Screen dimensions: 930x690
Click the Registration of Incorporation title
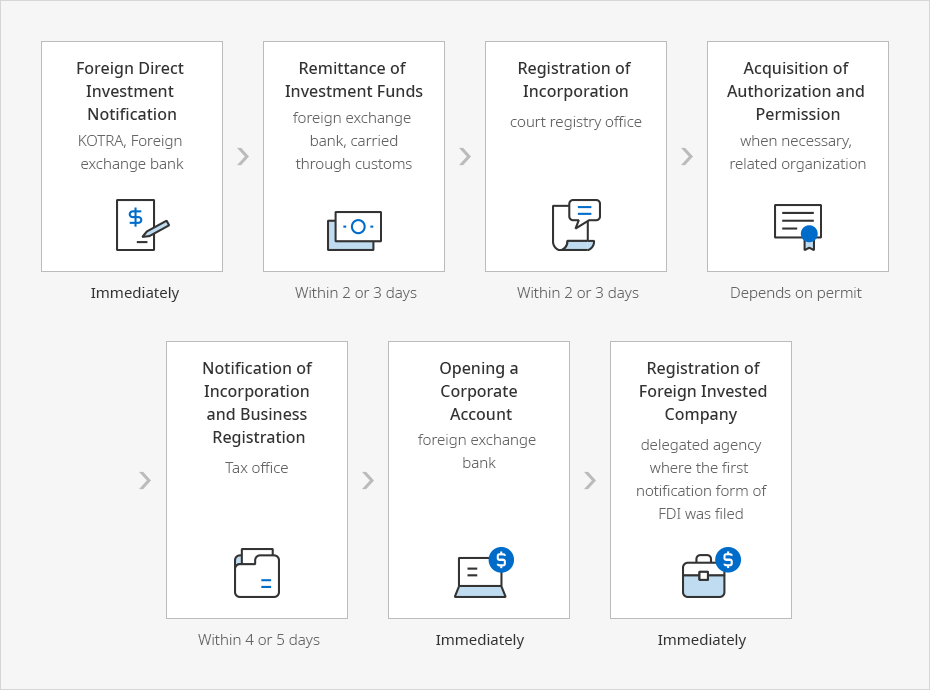click(x=575, y=80)
